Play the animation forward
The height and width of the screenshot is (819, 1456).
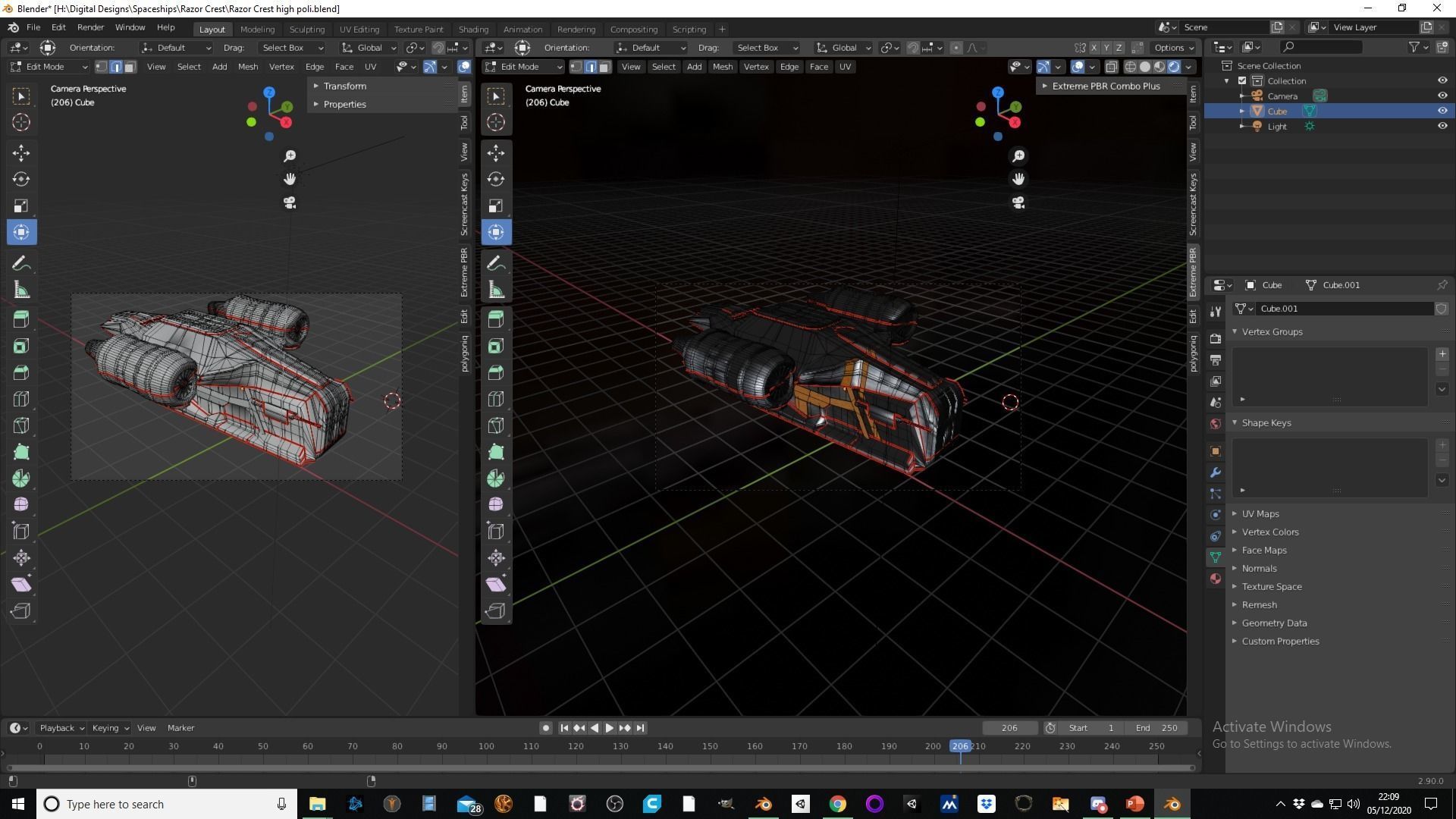pos(609,728)
